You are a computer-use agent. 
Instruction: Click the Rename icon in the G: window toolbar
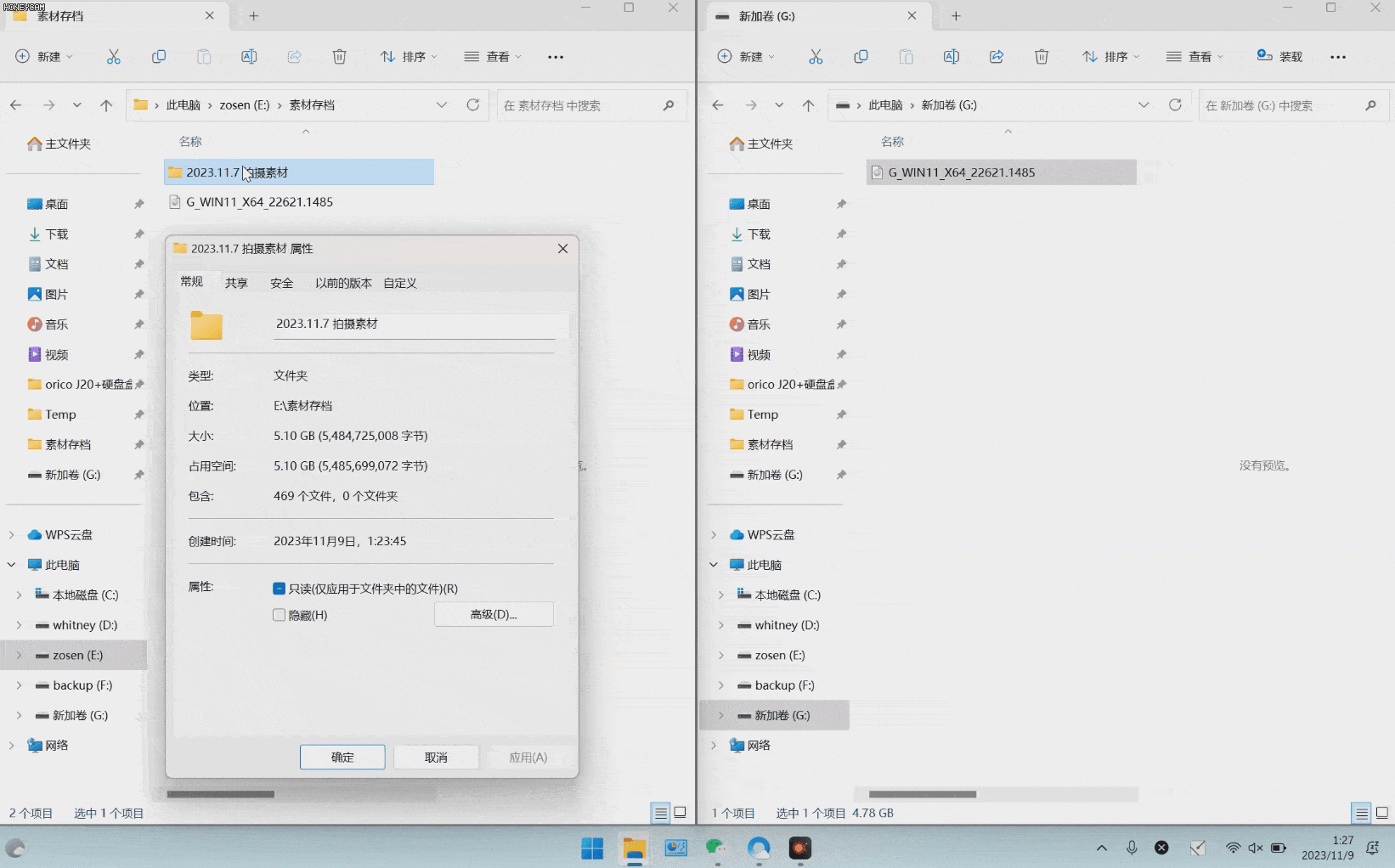coord(952,57)
